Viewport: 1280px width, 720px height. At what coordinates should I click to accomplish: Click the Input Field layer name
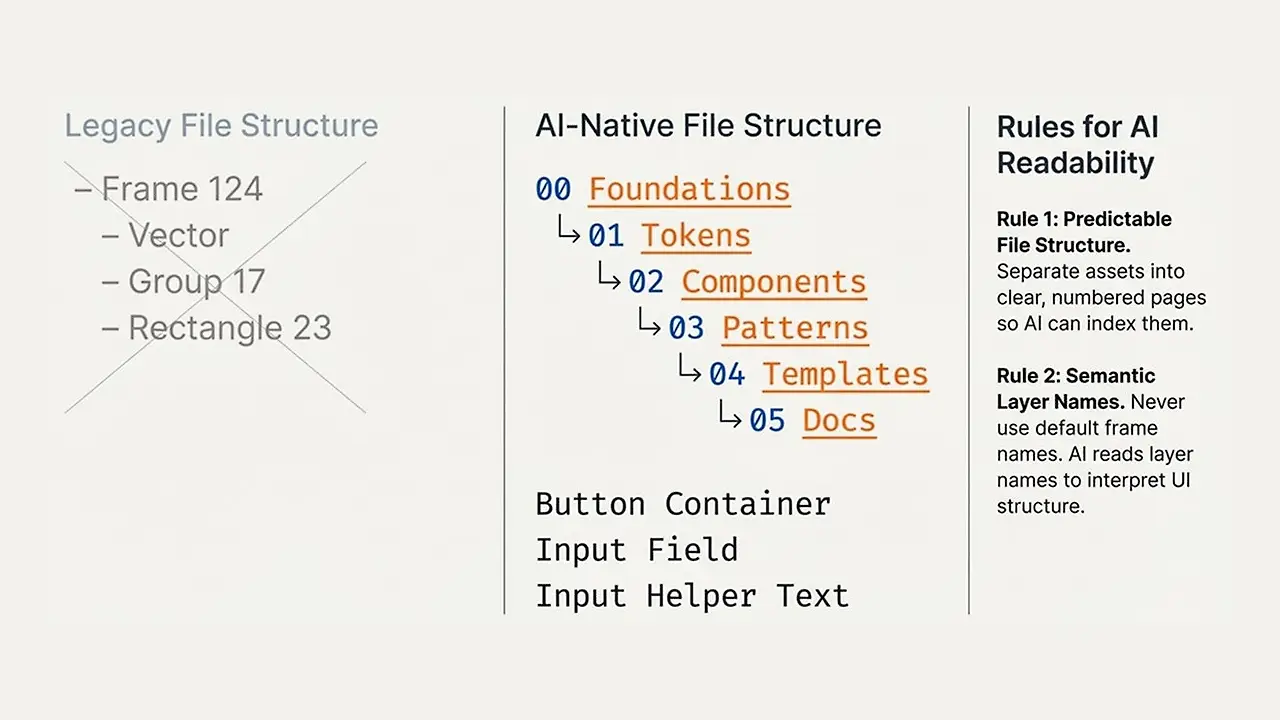click(x=637, y=550)
